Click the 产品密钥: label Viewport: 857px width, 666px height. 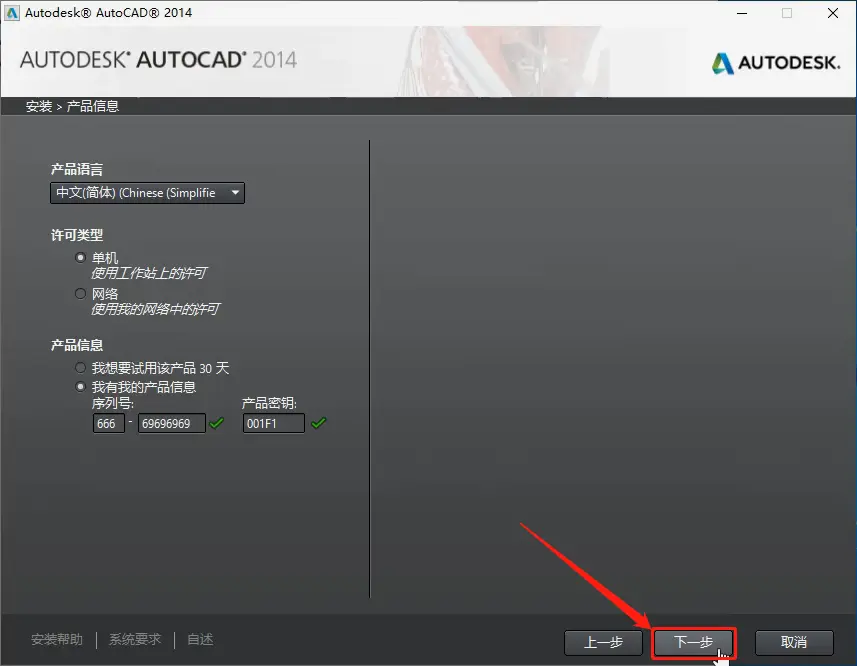[x=269, y=404]
